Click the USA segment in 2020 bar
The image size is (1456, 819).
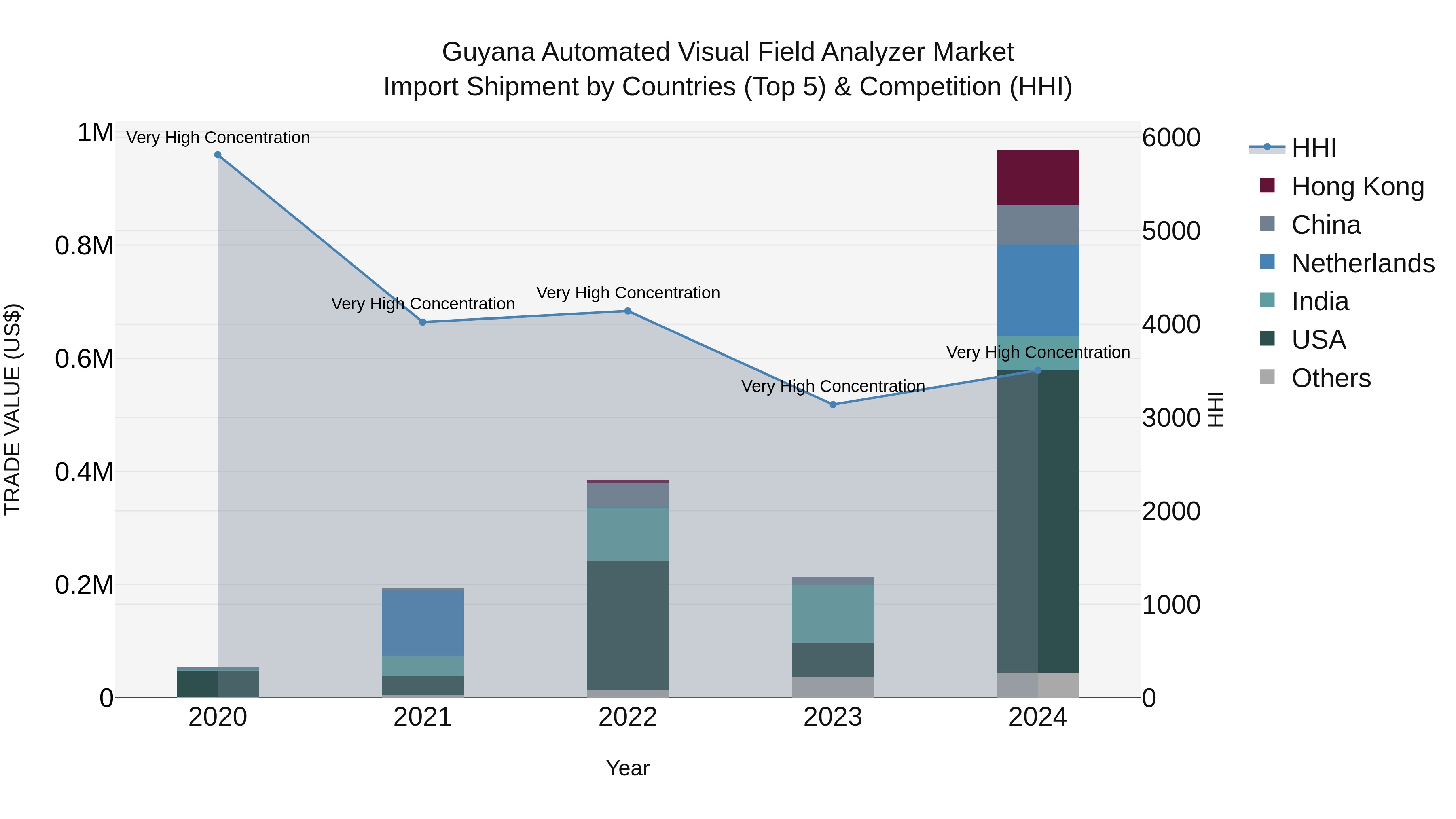tap(218, 684)
